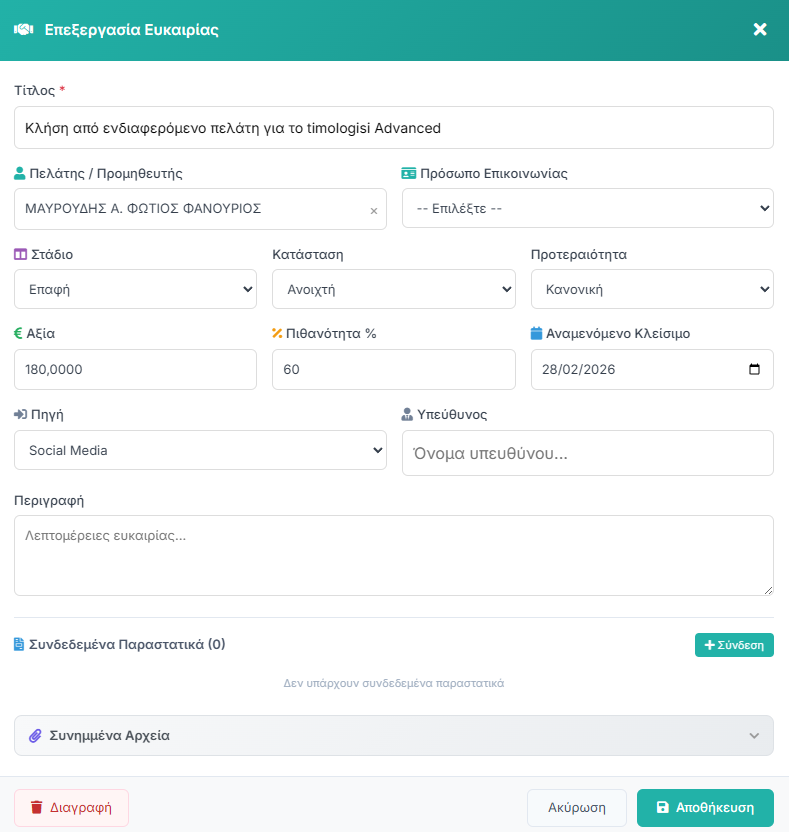Click the document icon beside Συνδεδεμένα Παραστατικά
This screenshot has height=832, width=789.
pyautogui.click(x=19, y=644)
